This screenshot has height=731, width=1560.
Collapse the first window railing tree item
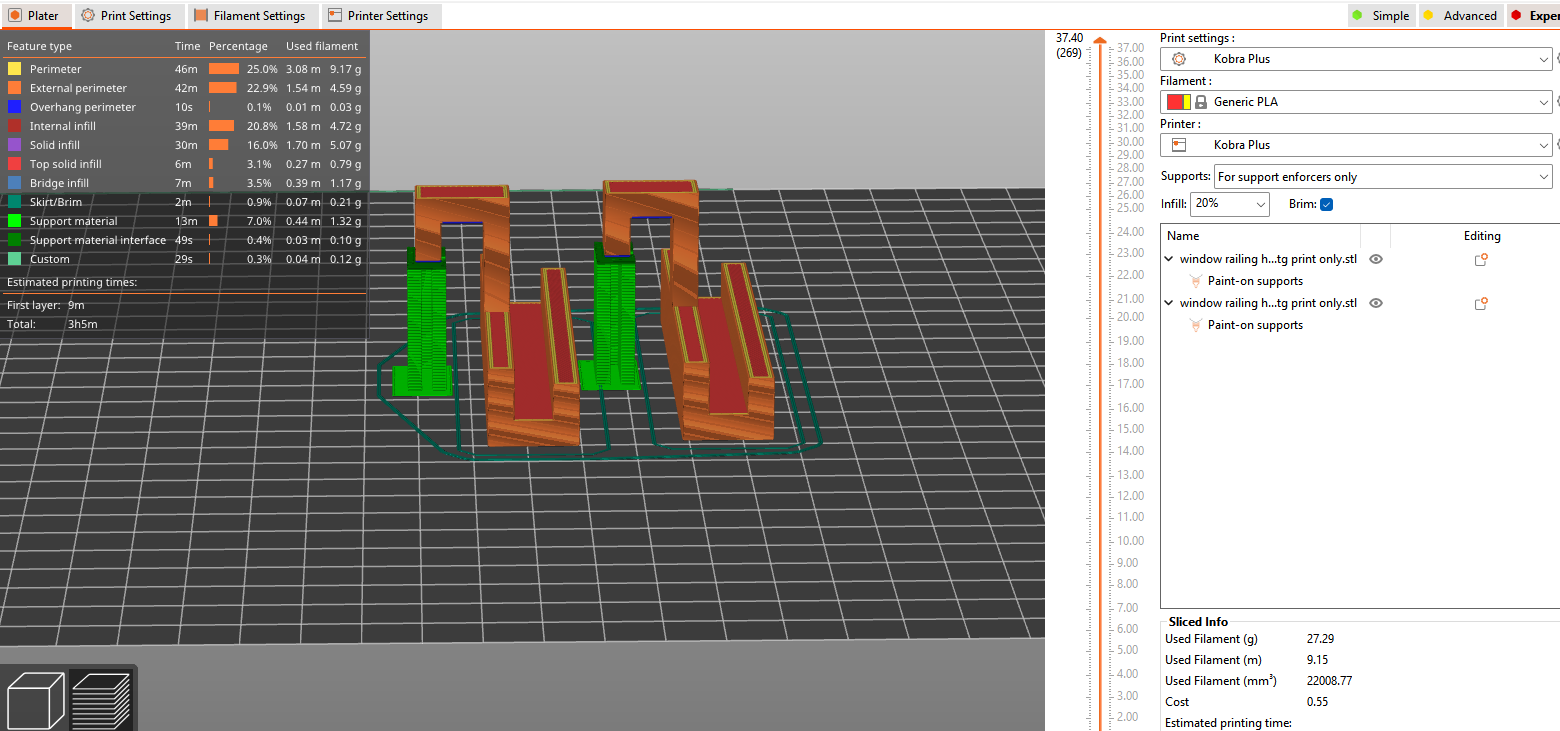[x=1168, y=259]
